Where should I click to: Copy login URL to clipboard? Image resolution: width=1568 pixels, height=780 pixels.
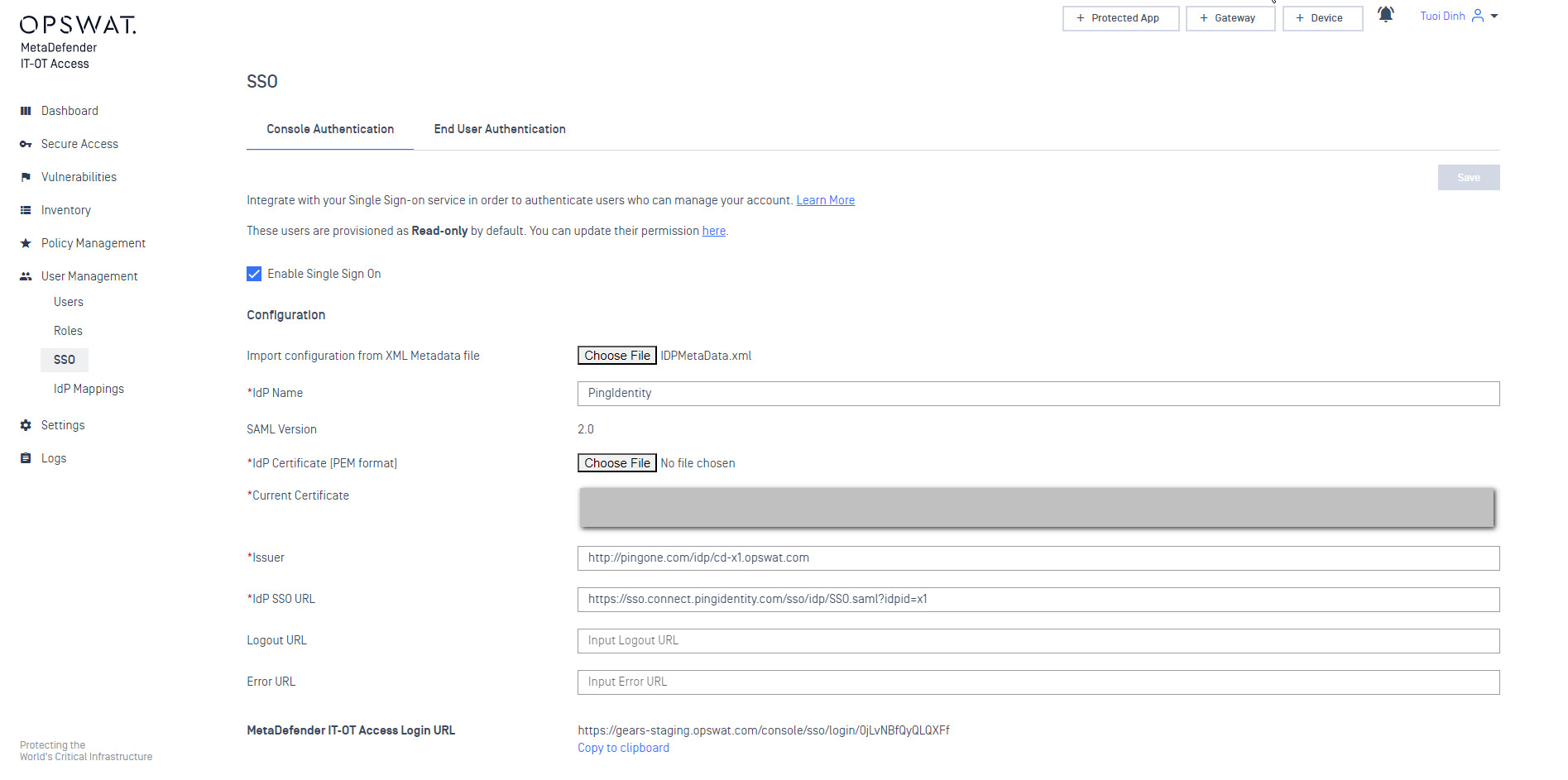tap(623, 748)
